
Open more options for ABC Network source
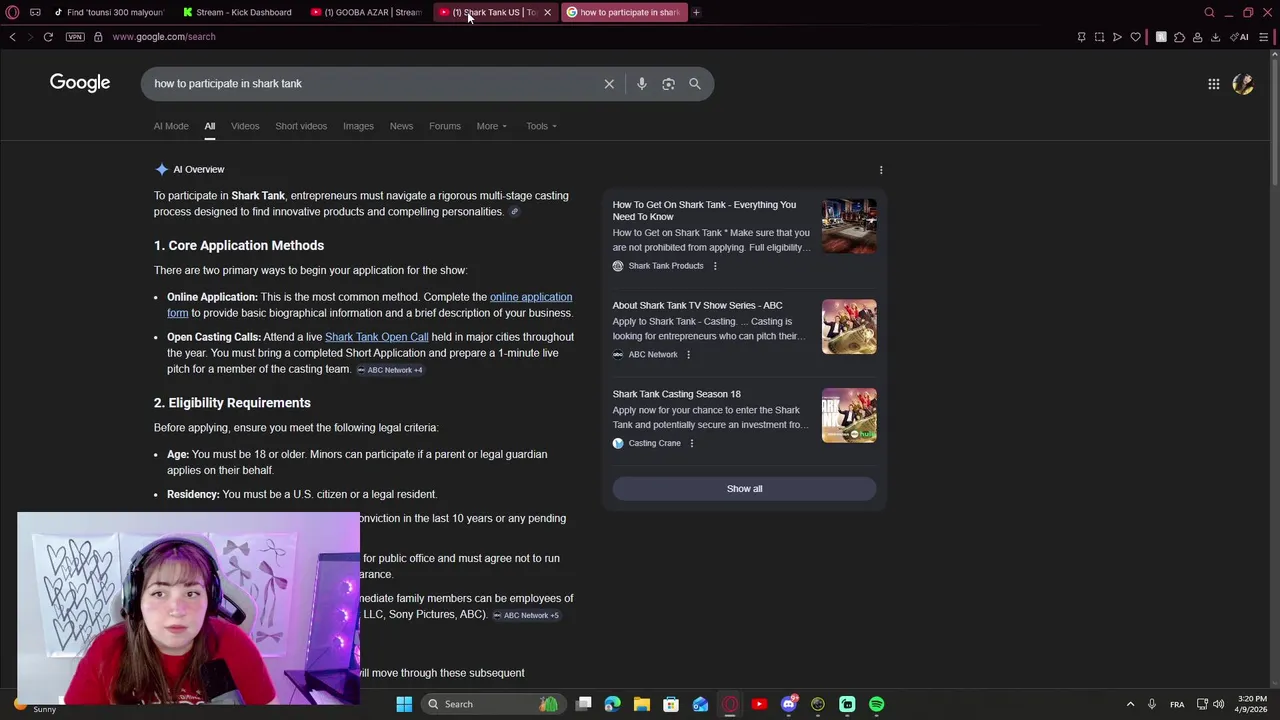click(688, 354)
